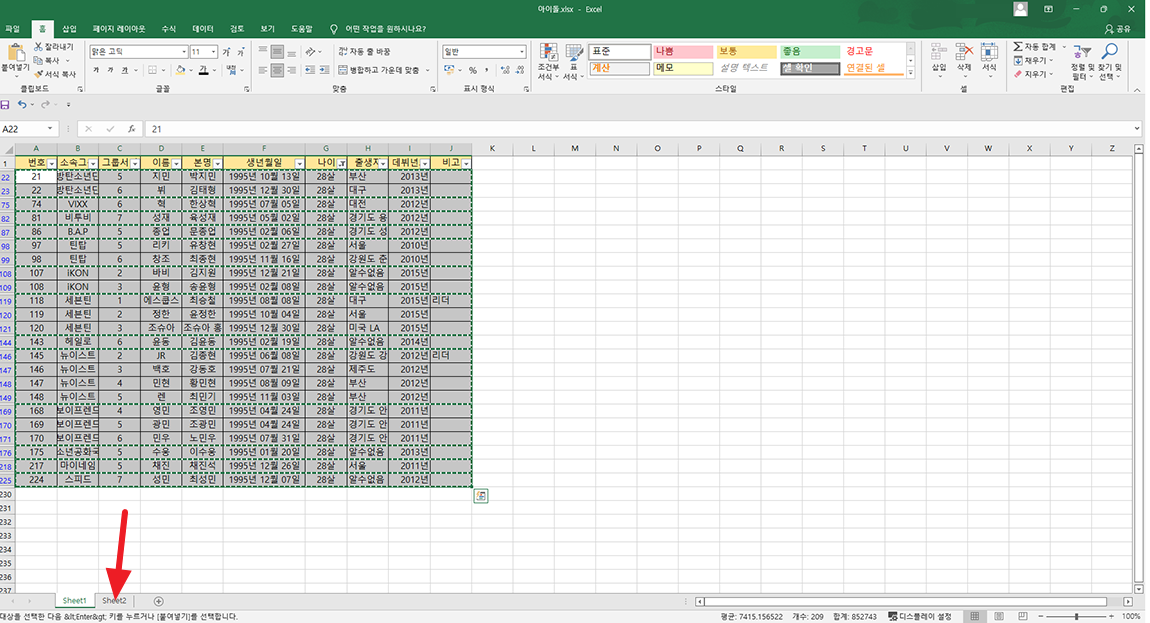Open the Name Box dropdown for A22
The image size is (1150, 623).
(50, 128)
